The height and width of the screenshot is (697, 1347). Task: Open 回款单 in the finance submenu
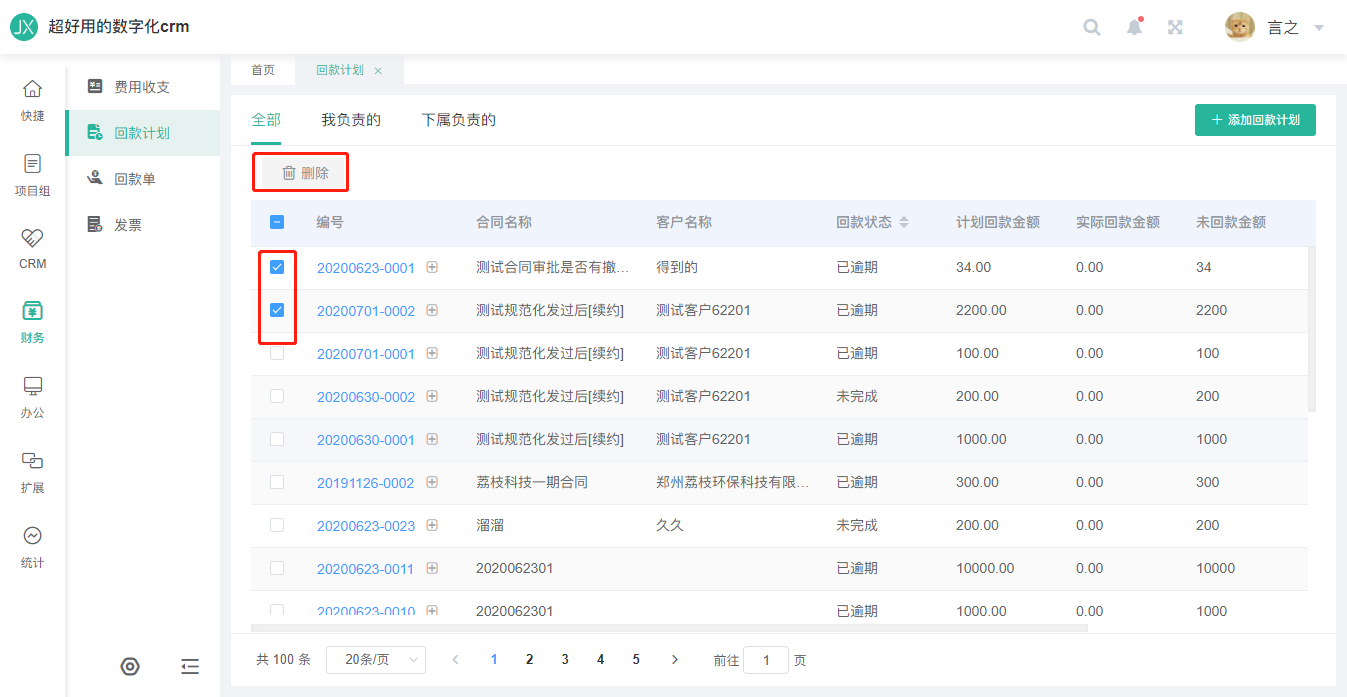click(135, 179)
